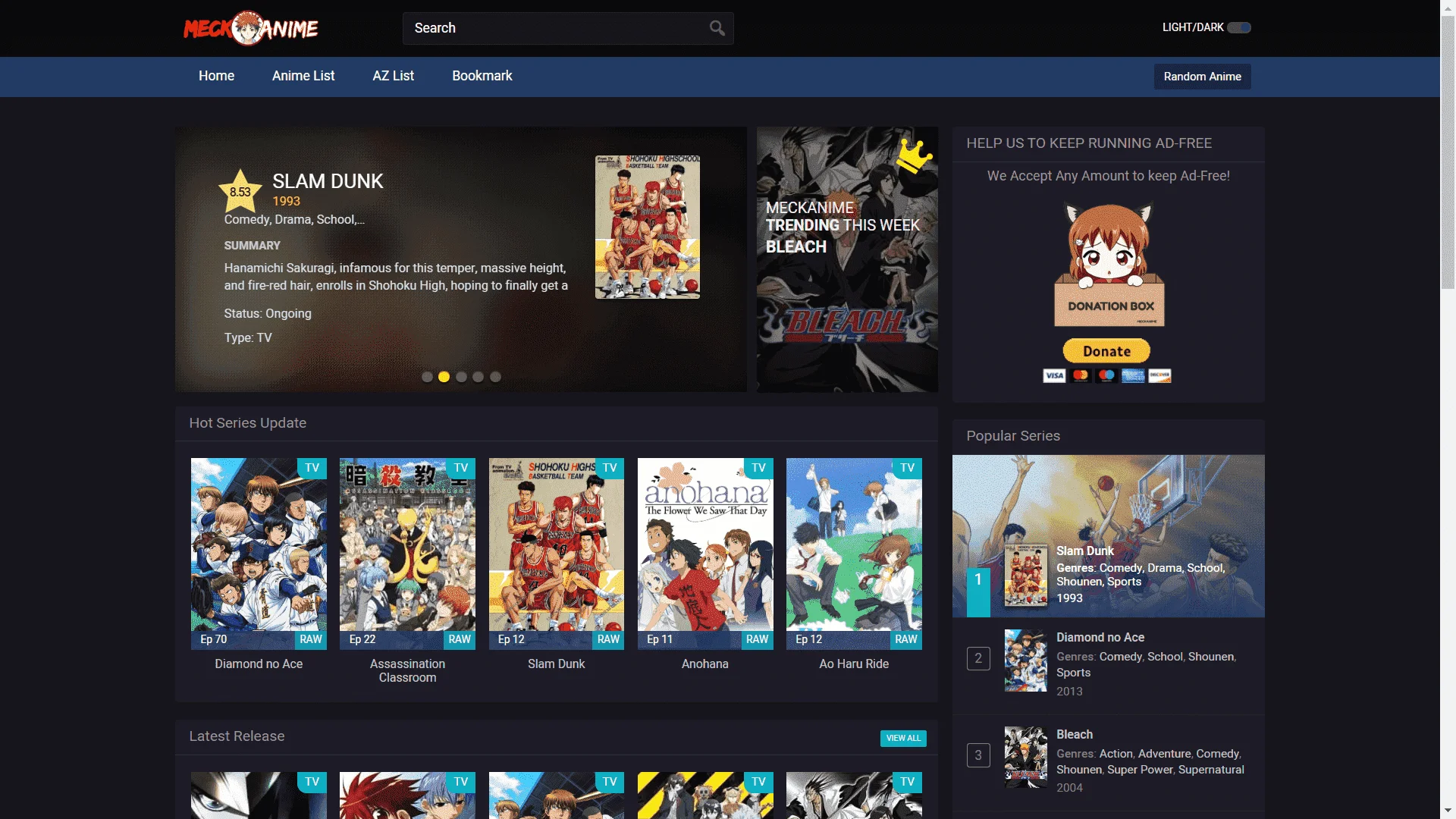Click the rank 2 number badge
This screenshot has width=1456, height=819.
pos(978,658)
